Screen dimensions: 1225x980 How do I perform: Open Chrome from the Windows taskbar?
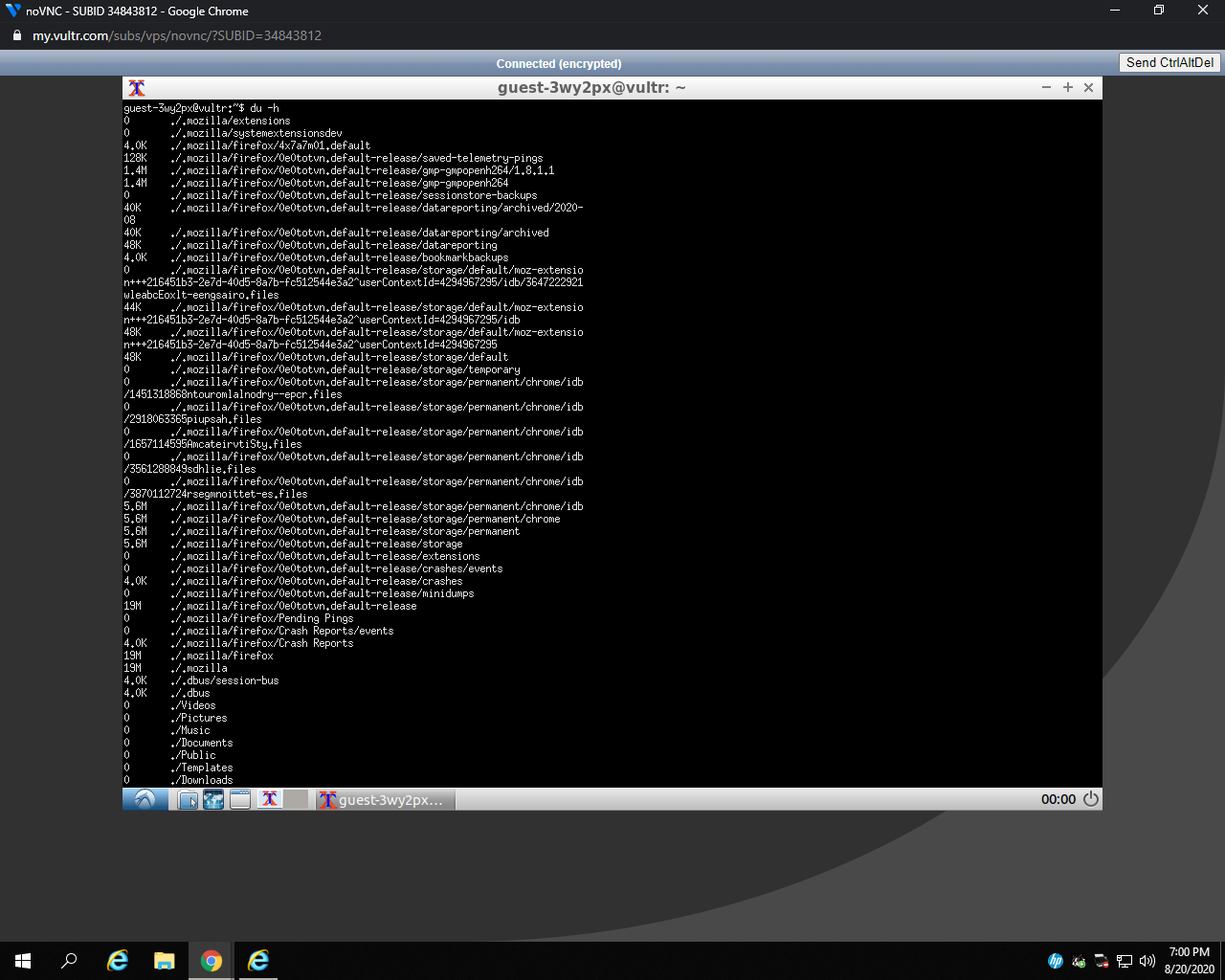point(211,961)
